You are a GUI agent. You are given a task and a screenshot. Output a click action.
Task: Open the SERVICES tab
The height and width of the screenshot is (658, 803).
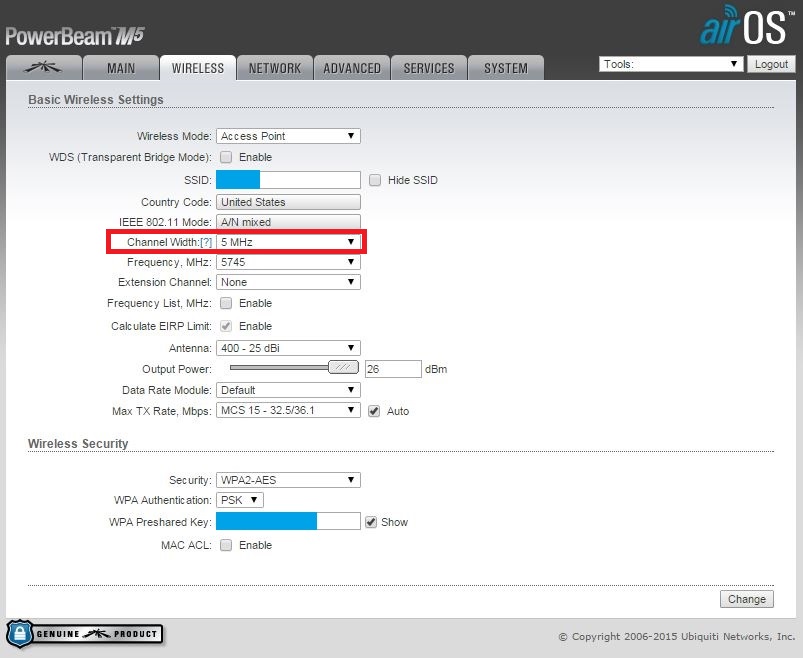pos(429,68)
